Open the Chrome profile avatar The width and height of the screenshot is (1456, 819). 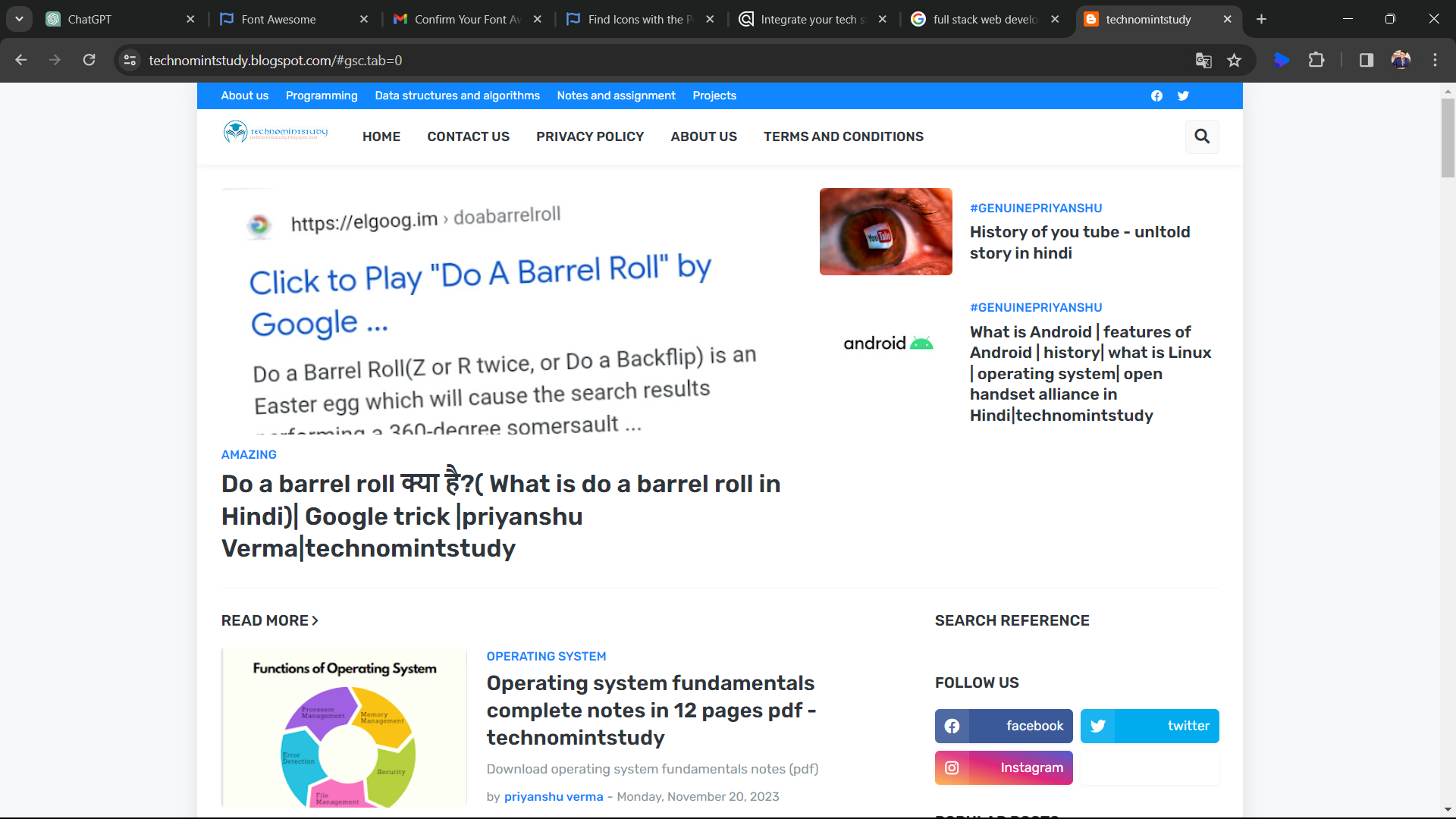tap(1401, 60)
